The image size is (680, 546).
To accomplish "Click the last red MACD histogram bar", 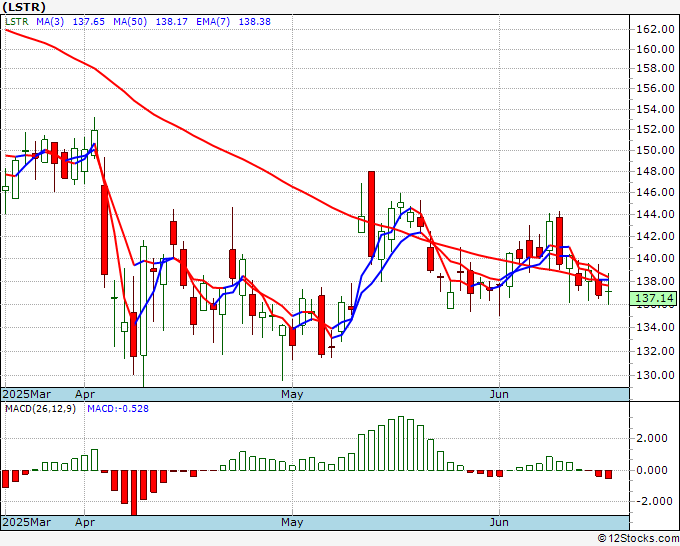I will [x=608, y=474].
